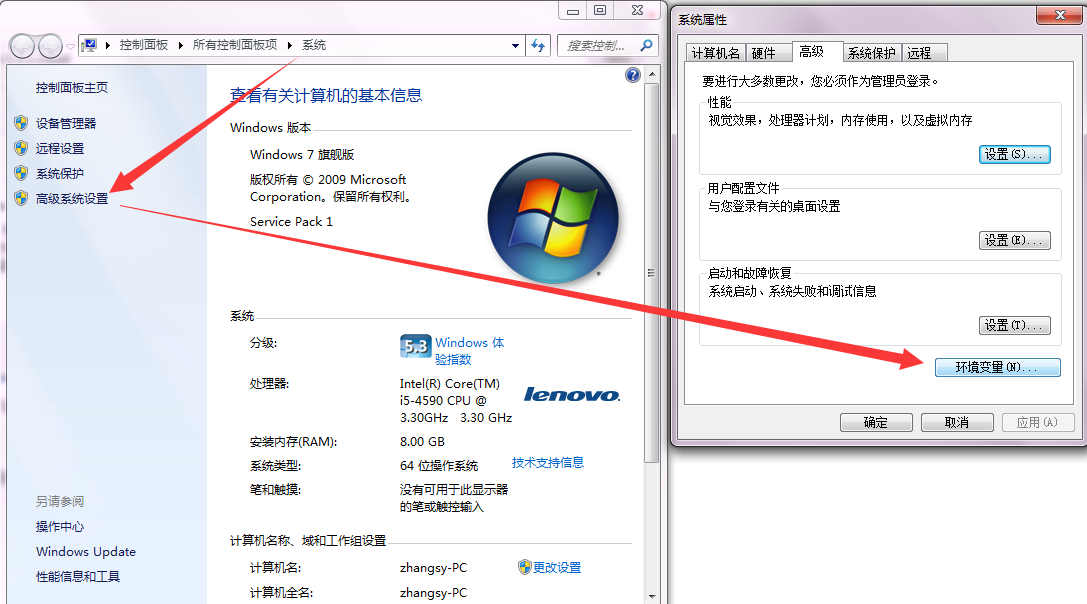Click the 5.3 Windows experience score badge
Screen dimensions: 1087x604
(x=415, y=346)
